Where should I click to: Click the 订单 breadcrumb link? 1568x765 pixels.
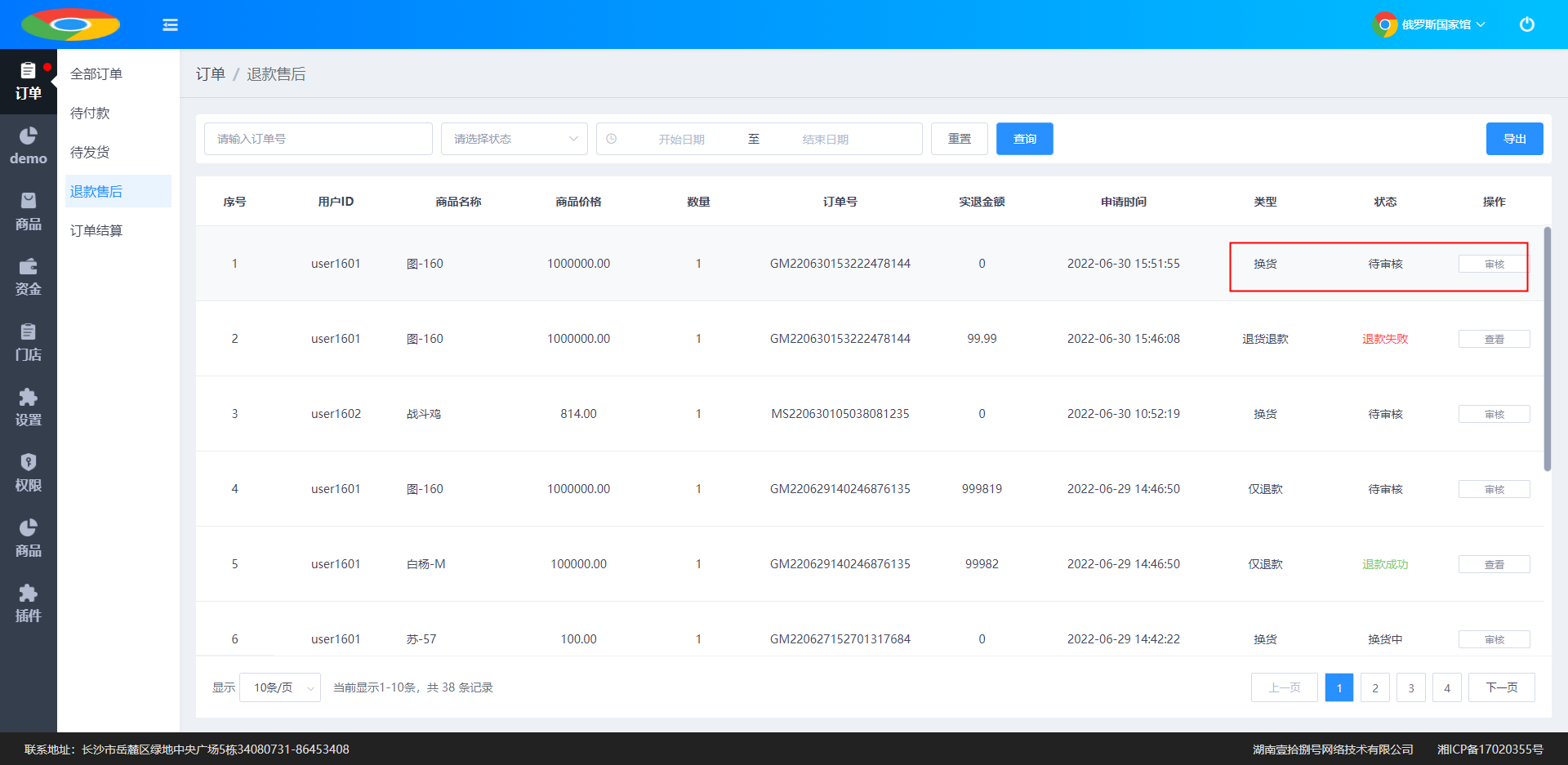pyautogui.click(x=211, y=74)
